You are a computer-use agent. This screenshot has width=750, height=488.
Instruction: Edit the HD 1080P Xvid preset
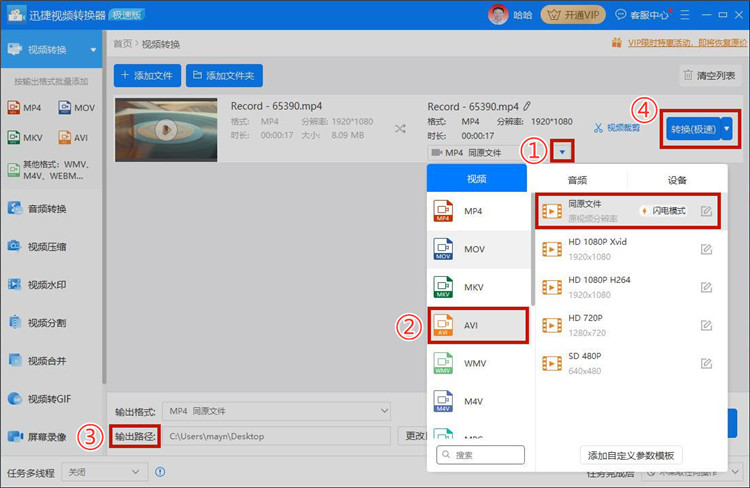[x=706, y=249]
